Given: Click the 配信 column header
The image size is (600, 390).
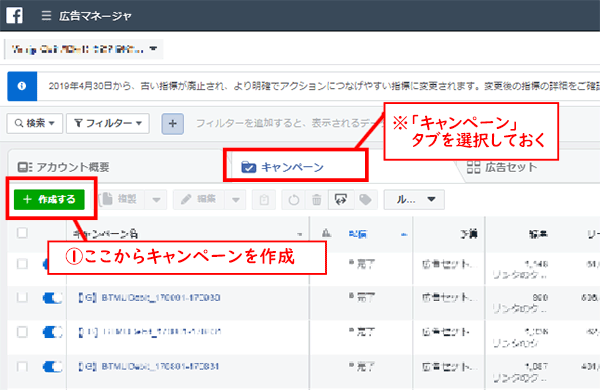Looking at the screenshot, I should (x=358, y=234).
